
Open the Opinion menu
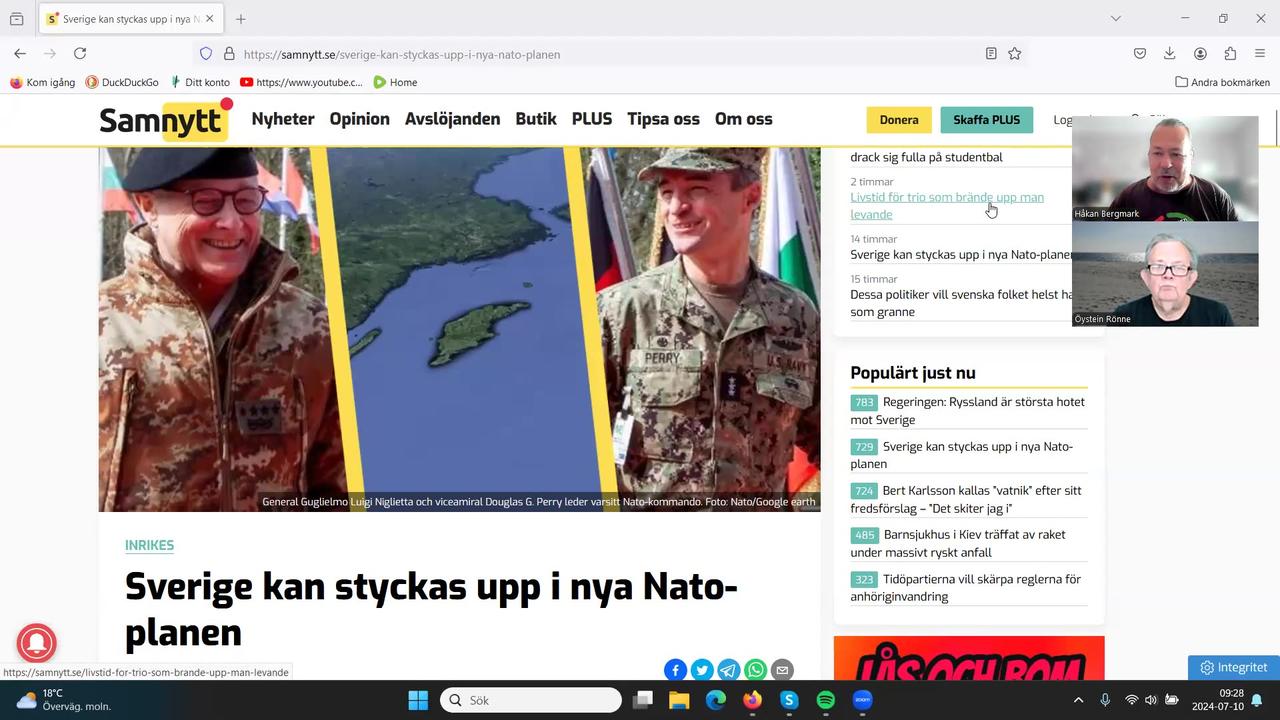click(x=360, y=119)
